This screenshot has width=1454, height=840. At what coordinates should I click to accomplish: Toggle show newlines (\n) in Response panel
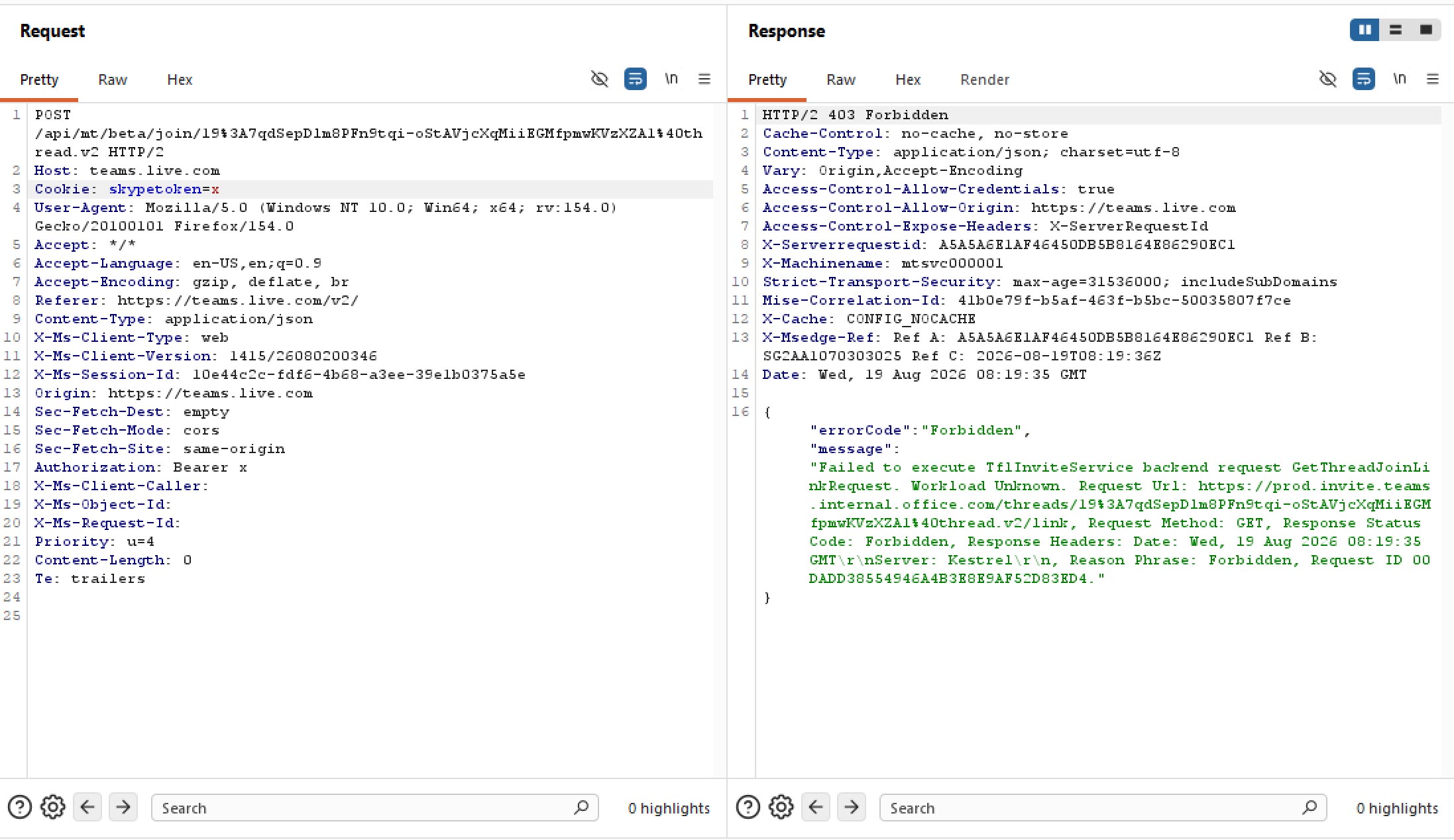pos(1399,79)
